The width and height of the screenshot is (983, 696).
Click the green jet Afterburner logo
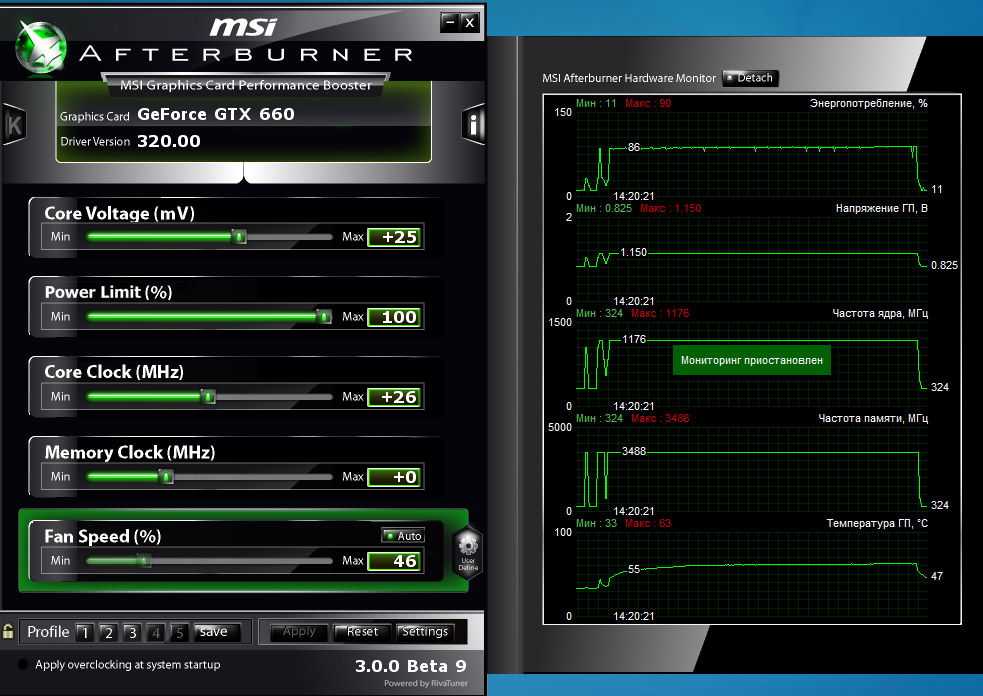point(40,45)
